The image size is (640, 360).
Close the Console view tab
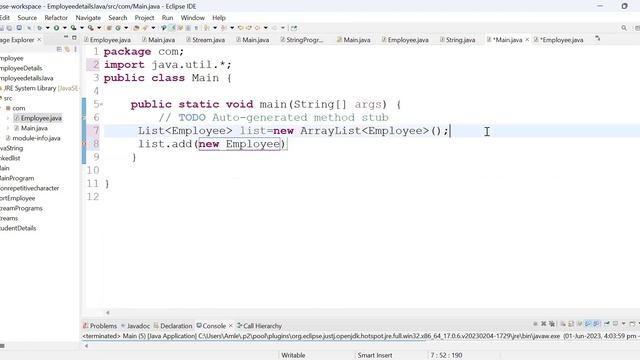click(x=231, y=326)
